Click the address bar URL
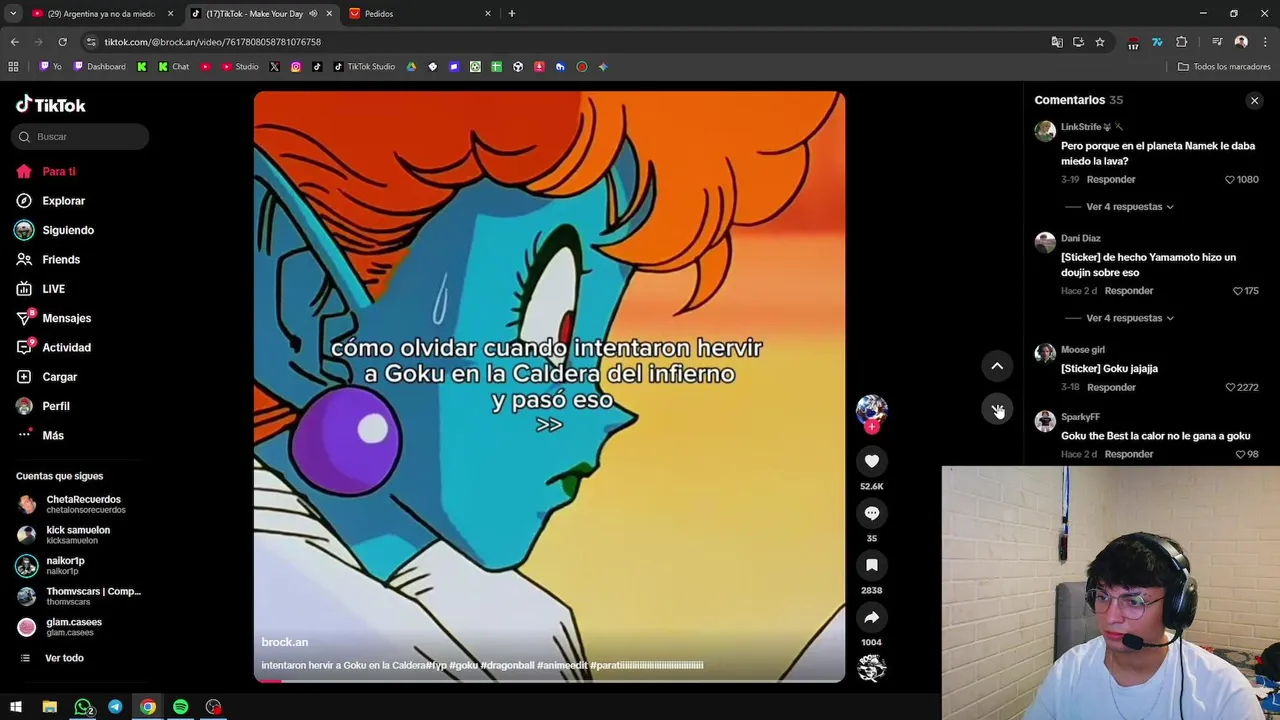 point(212,42)
